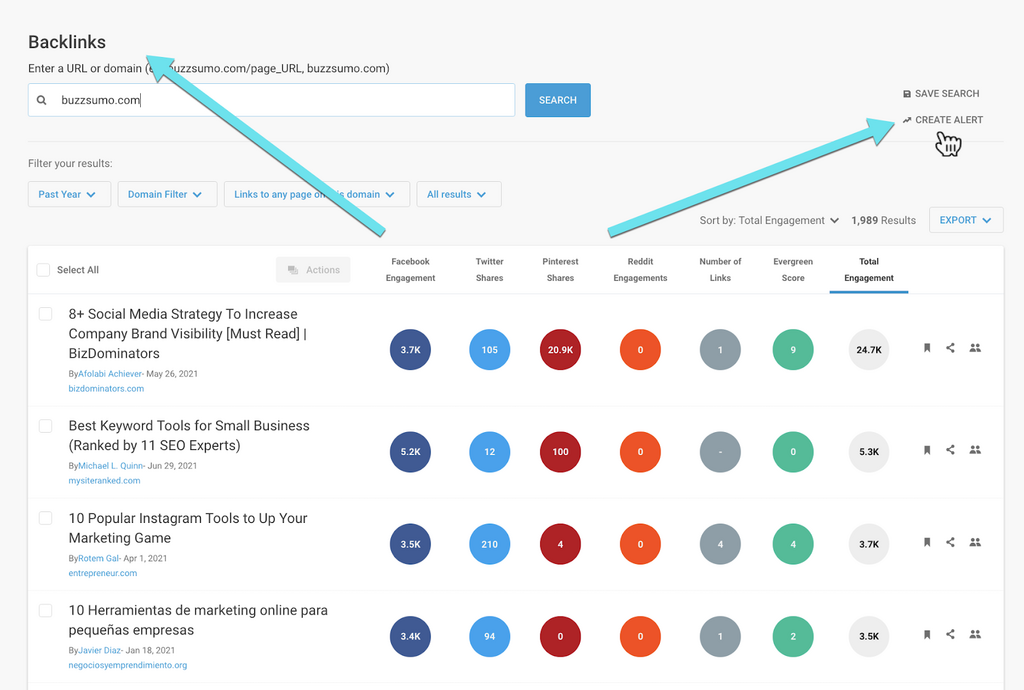
Task: Expand the Domain Filter dropdown
Action: [166, 194]
